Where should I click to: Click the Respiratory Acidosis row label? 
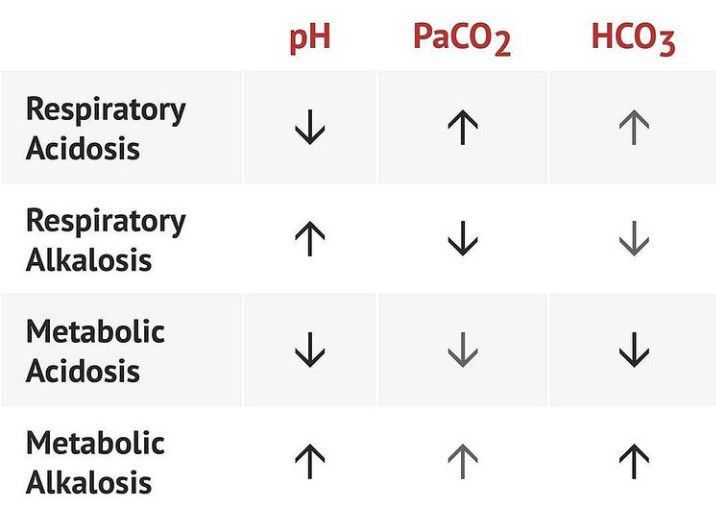pyautogui.click(x=105, y=128)
